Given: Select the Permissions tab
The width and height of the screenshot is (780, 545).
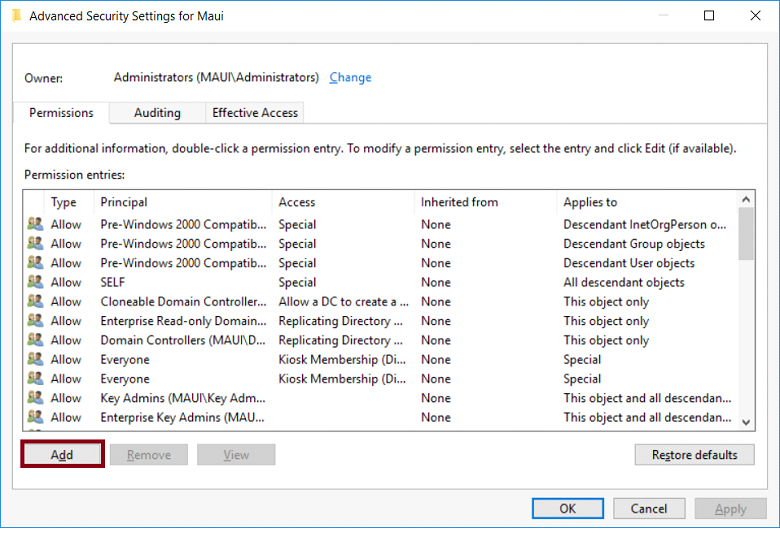Looking at the screenshot, I should coord(61,113).
